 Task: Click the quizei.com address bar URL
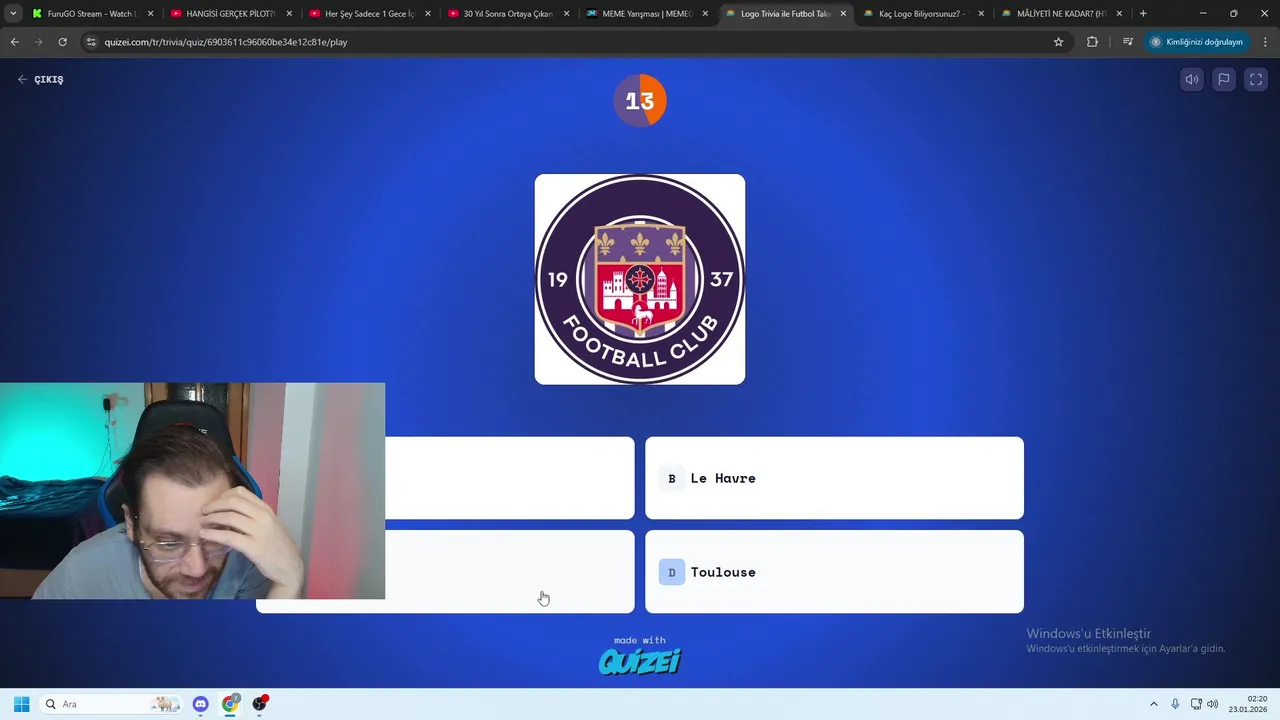(226, 42)
